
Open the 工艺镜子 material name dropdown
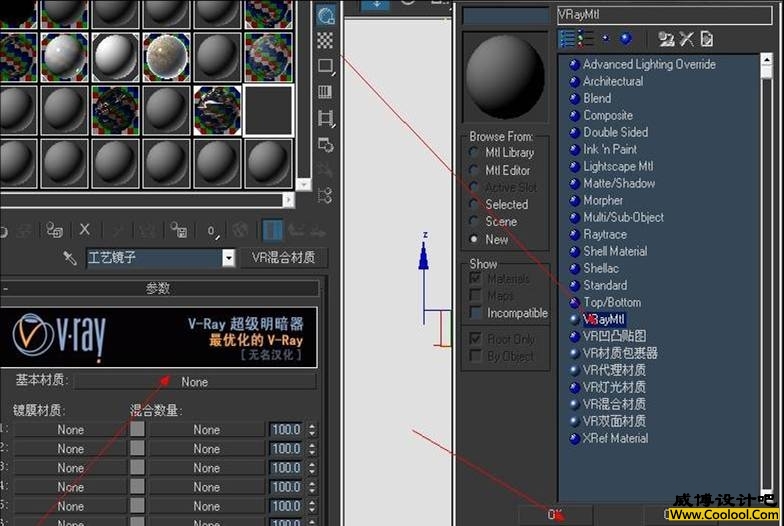(229, 258)
